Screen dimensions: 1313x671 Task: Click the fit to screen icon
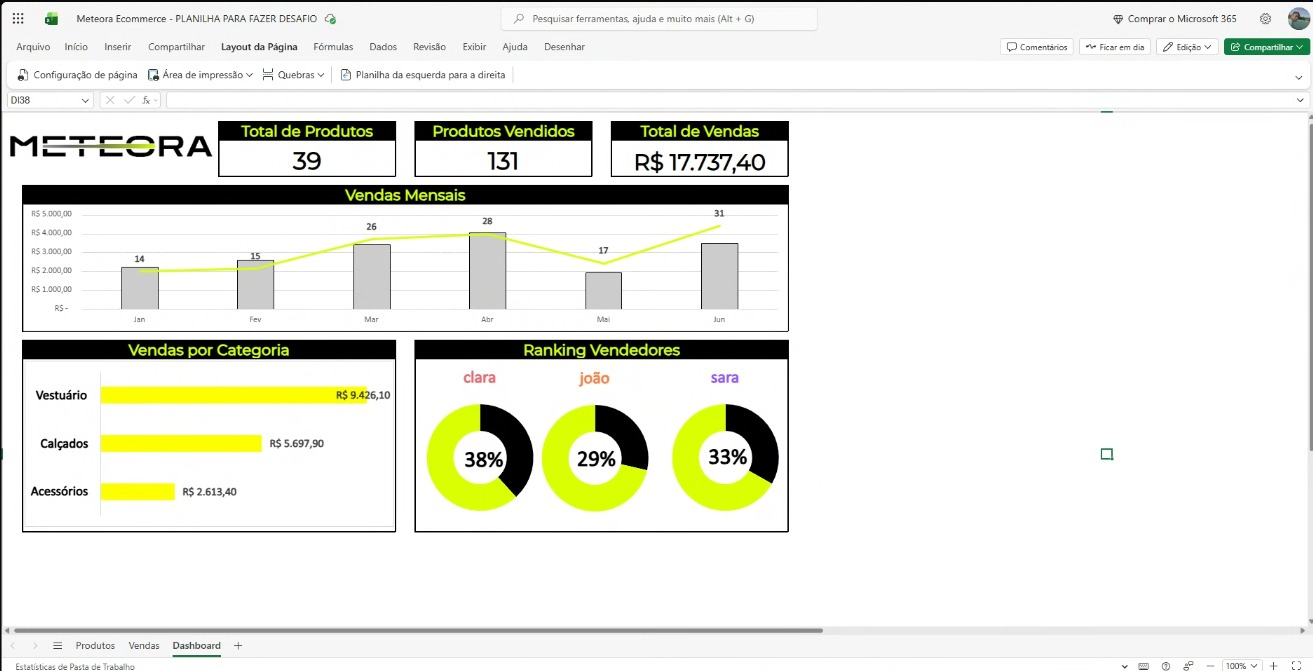[x=1296, y=665]
